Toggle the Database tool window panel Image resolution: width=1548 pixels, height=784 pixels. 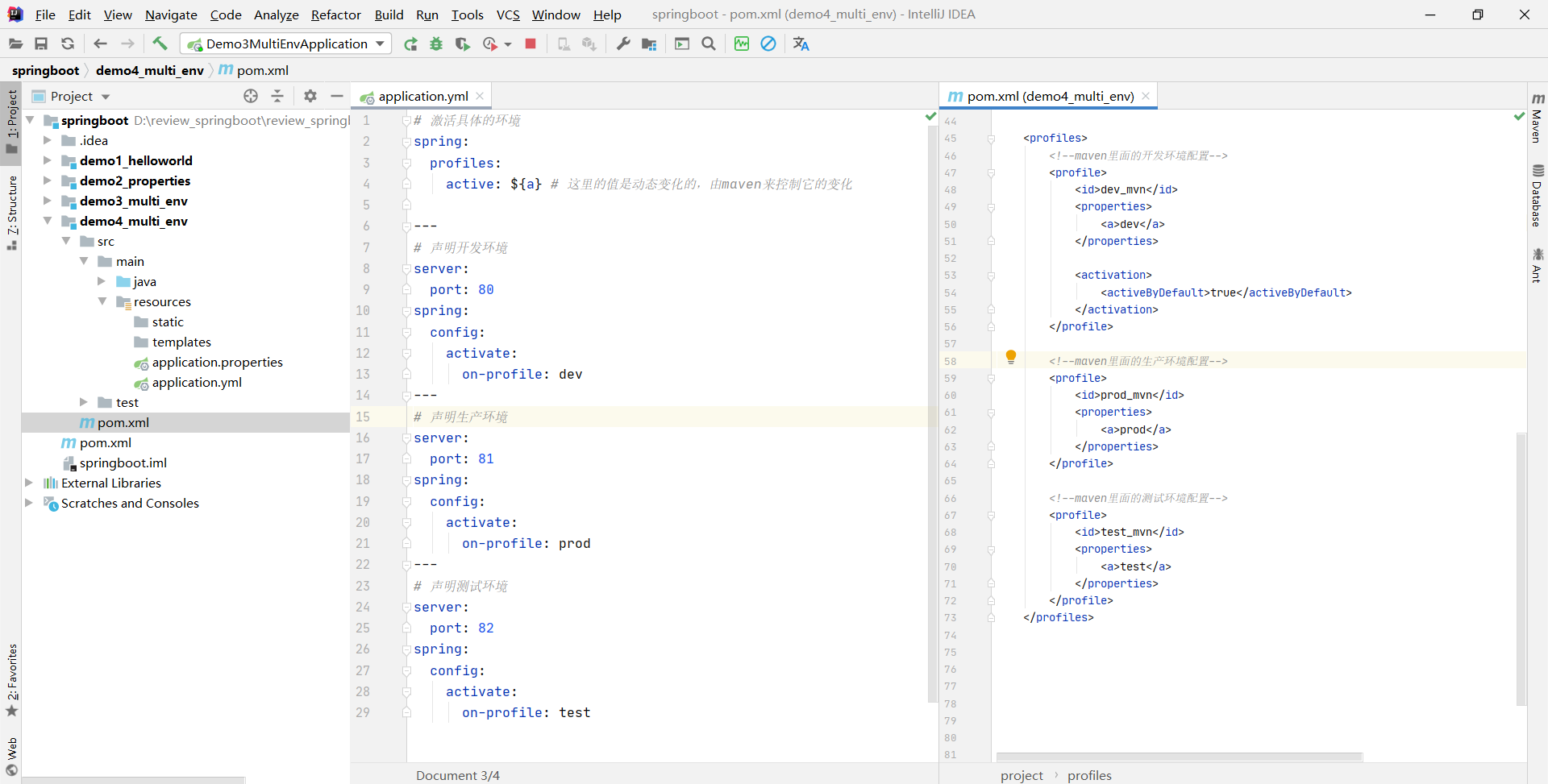tap(1538, 196)
